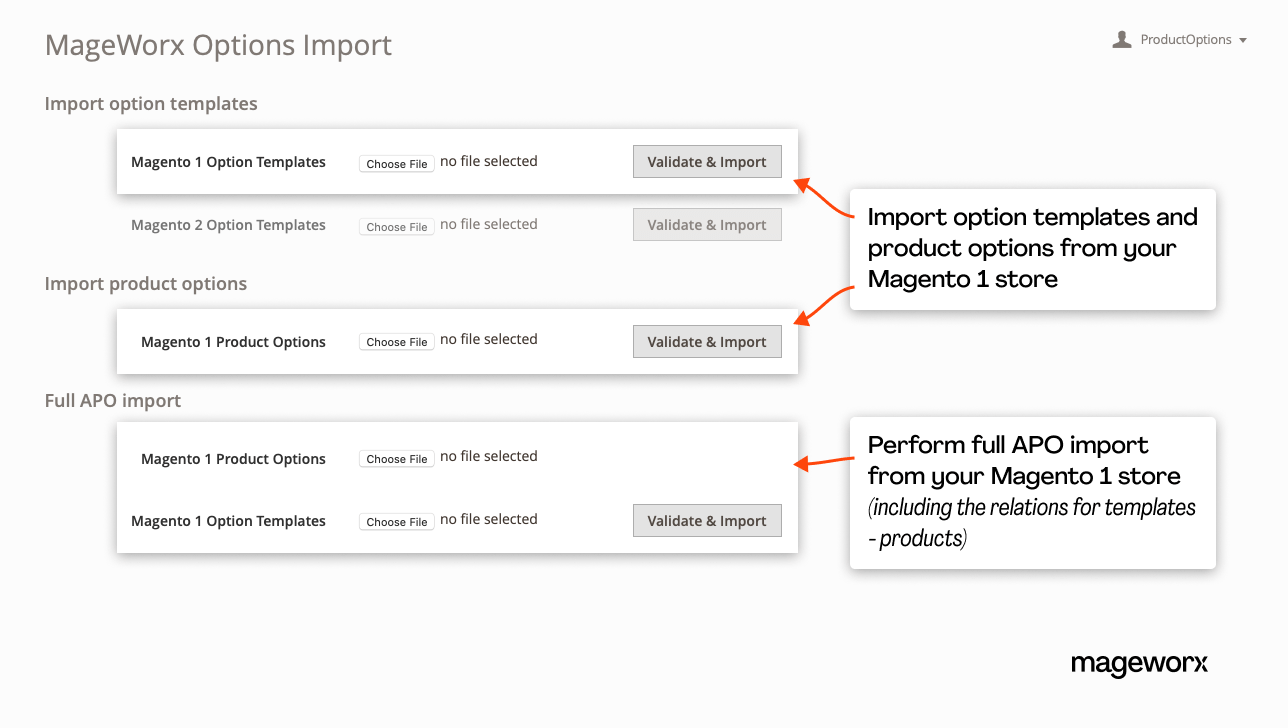Click the disabled Validate & Import for Magento 2 templates

[x=707, y=224]
